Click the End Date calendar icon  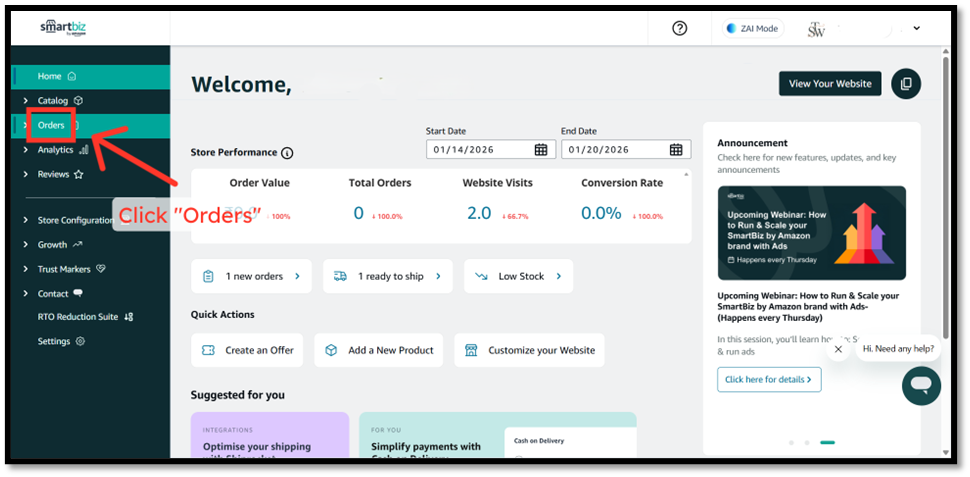[x=676, y=150]
